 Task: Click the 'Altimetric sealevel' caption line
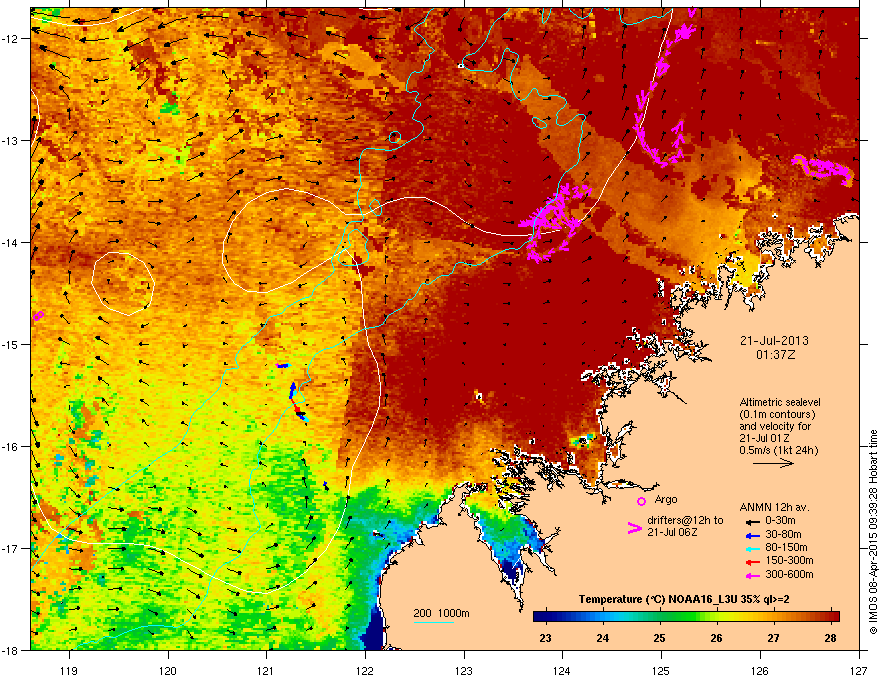pyautogui.click(x=780, y=403)
